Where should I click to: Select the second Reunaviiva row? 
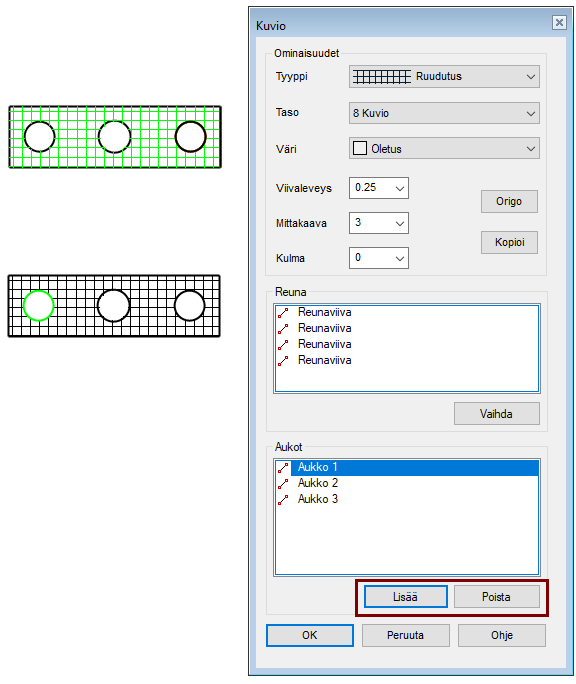407,328
